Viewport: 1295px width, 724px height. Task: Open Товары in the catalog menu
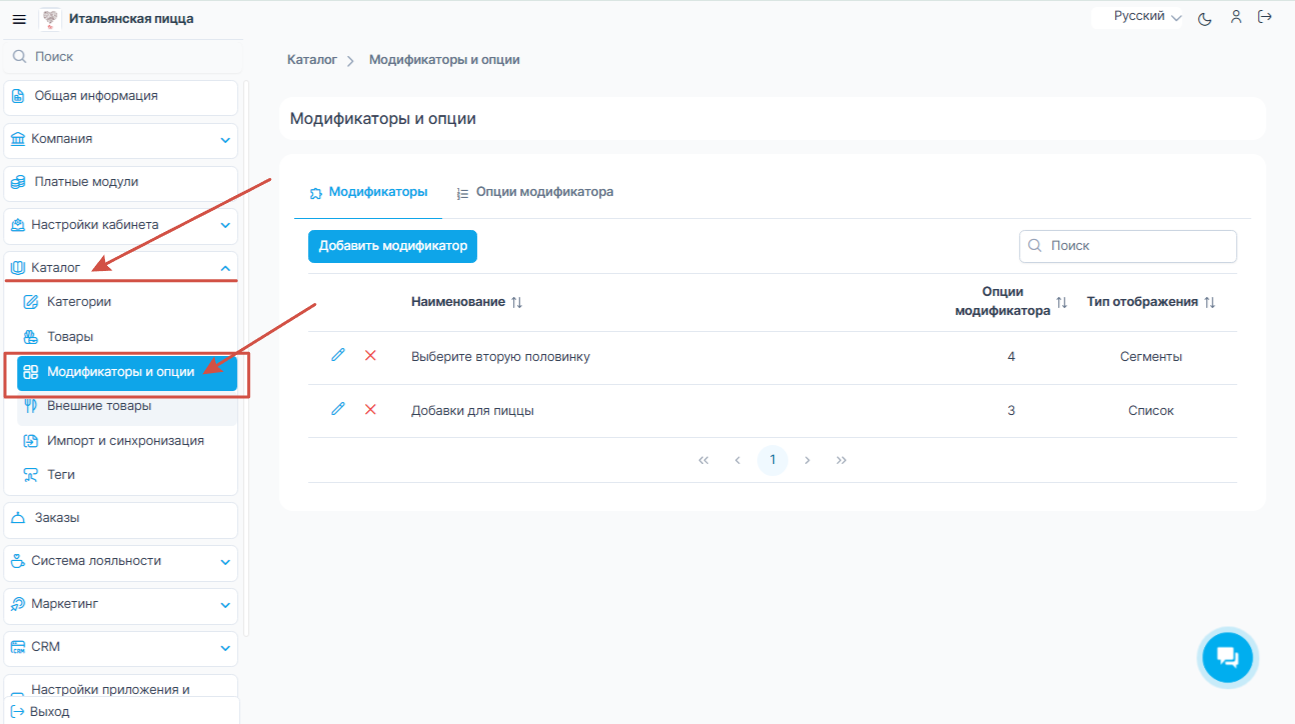tap(127, 337)
